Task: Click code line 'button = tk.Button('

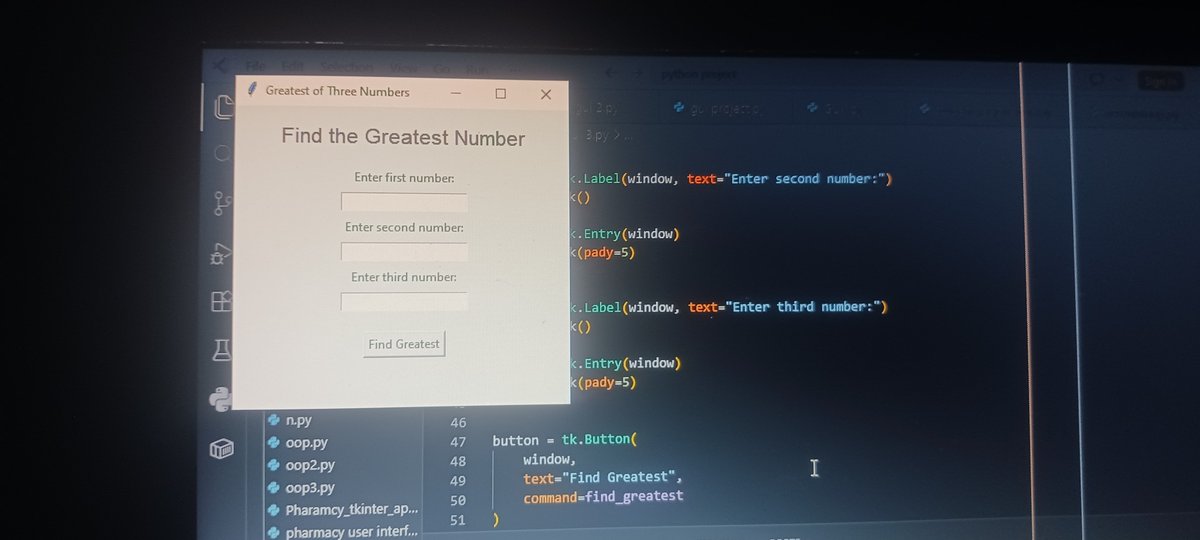Action: tap(564, 441)
